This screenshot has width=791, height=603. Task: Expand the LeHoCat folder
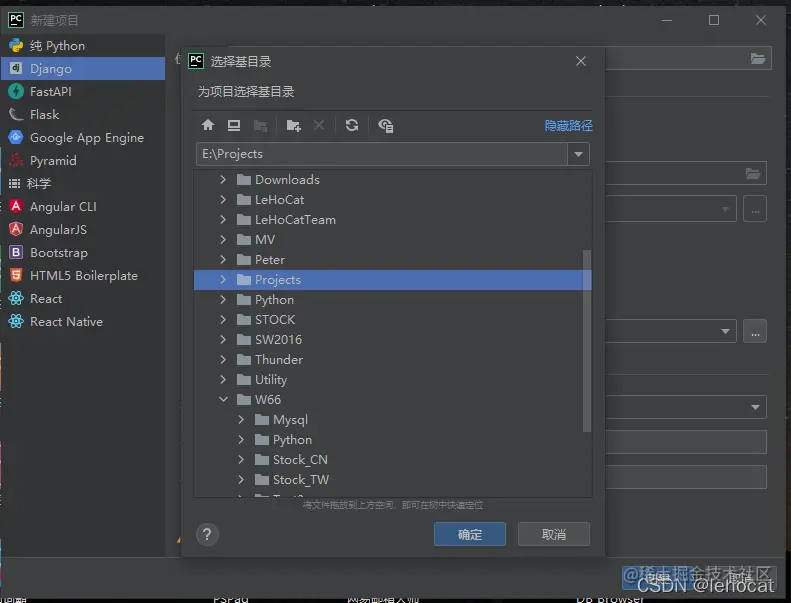pyautogui.click(x=223, y=200)
